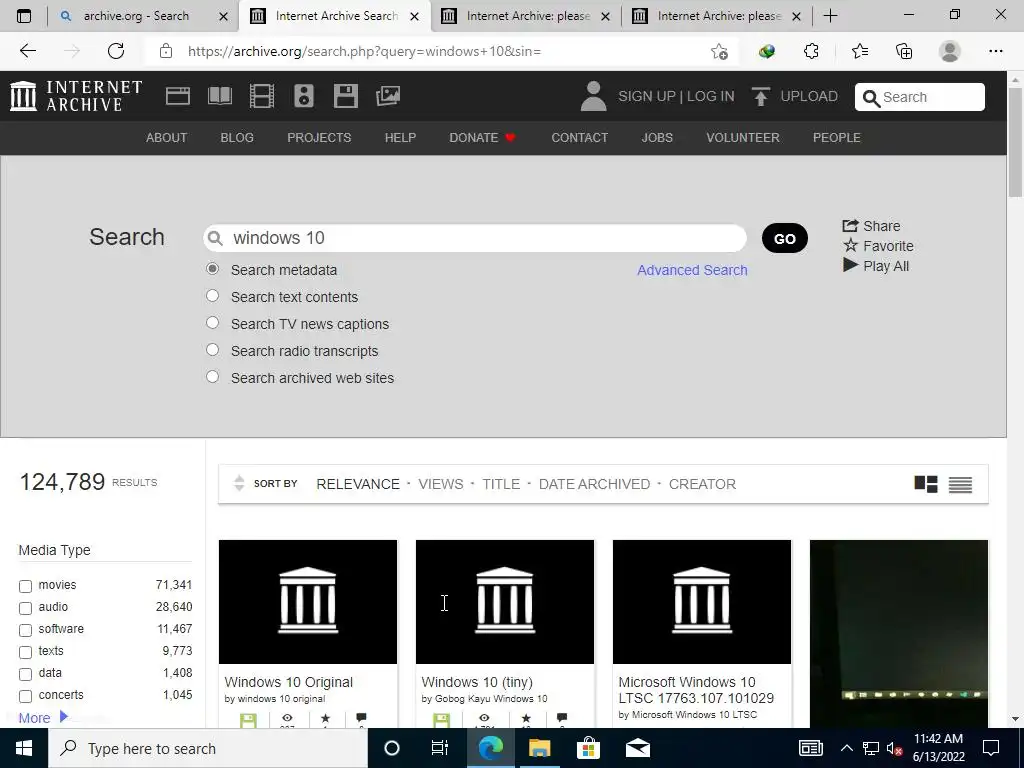Click SIGN UP link in header
Screen dimensions: 1024x768
647,97
